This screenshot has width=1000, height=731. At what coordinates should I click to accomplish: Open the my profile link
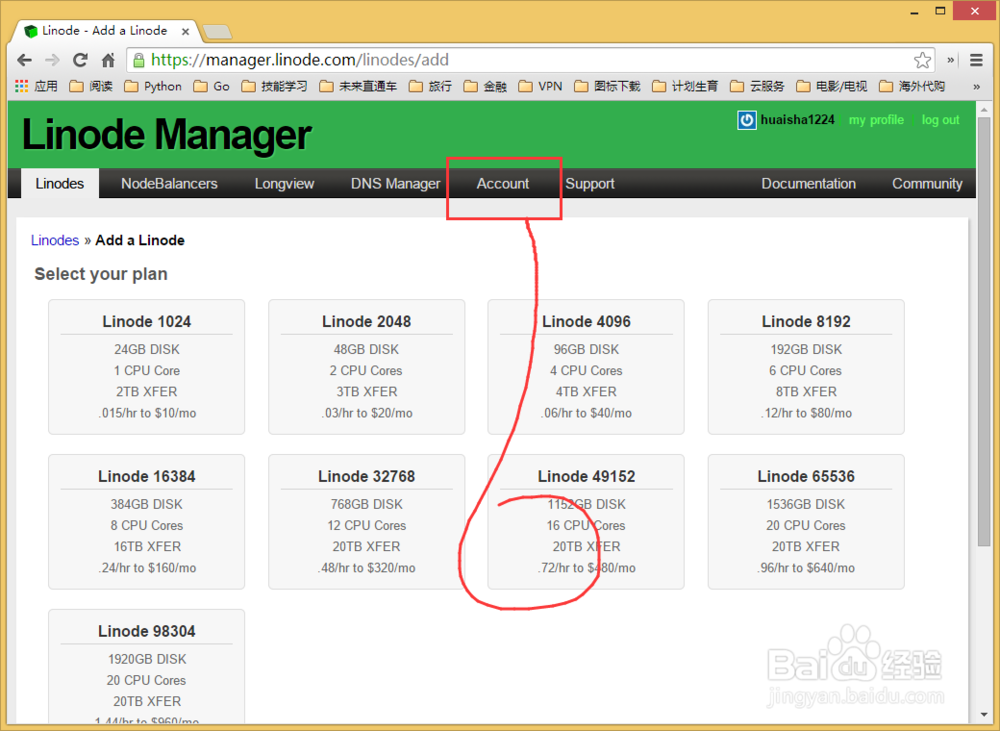876,120
